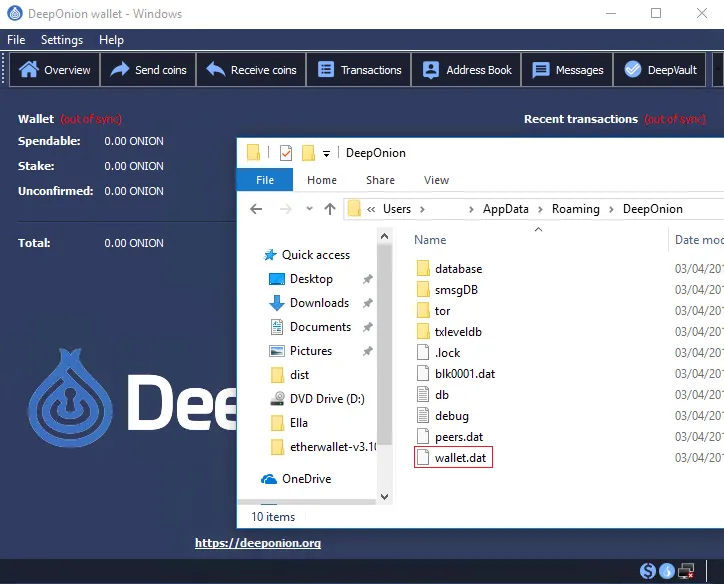This screenshot has width=724, height=584.
Task: Sort files by the Name column header
Action: [x=430, y=240]
